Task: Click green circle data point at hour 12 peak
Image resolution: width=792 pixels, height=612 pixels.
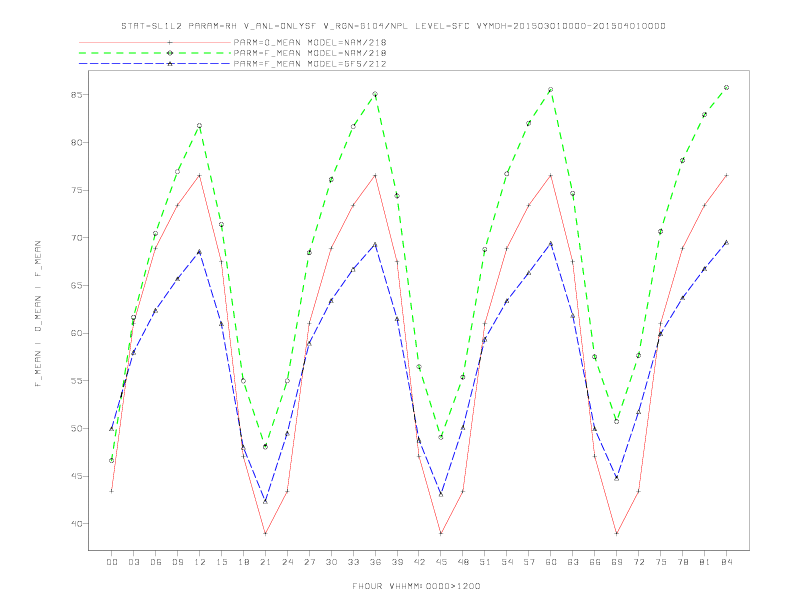Action: (200, 126)
